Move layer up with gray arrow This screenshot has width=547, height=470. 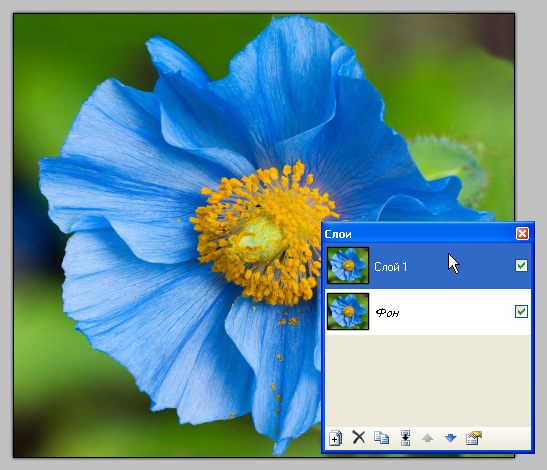[x=428, y=438]
